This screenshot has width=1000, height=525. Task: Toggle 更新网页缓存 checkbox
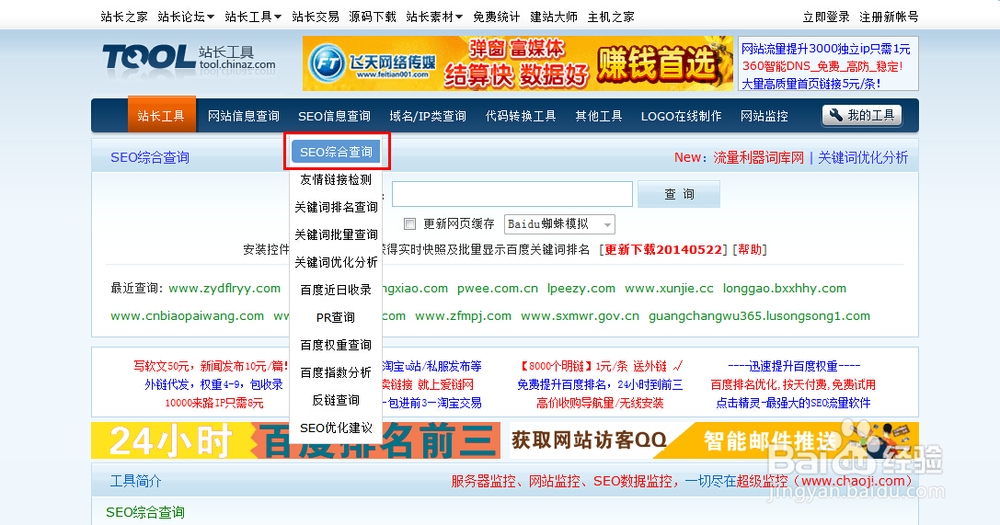(410, 224)
